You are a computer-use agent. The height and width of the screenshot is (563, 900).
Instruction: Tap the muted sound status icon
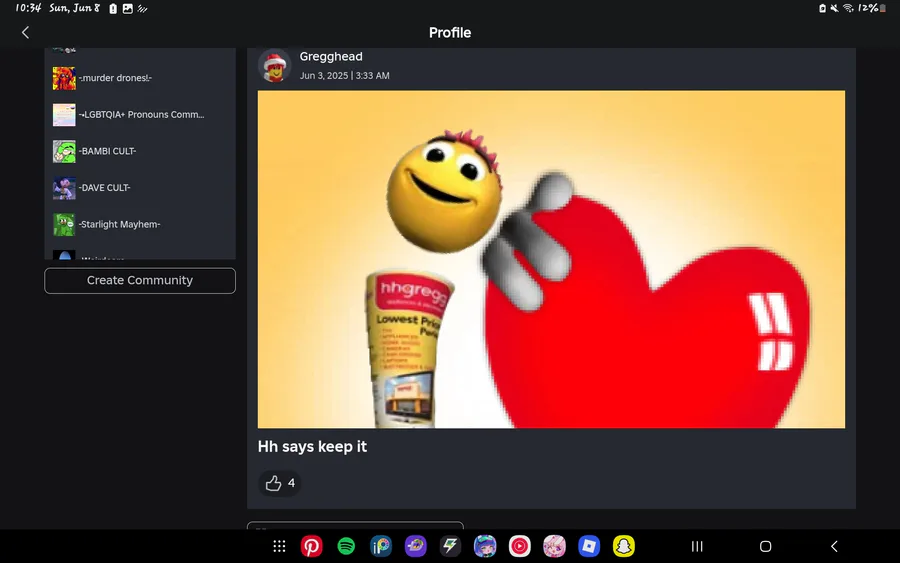[834, 8]
